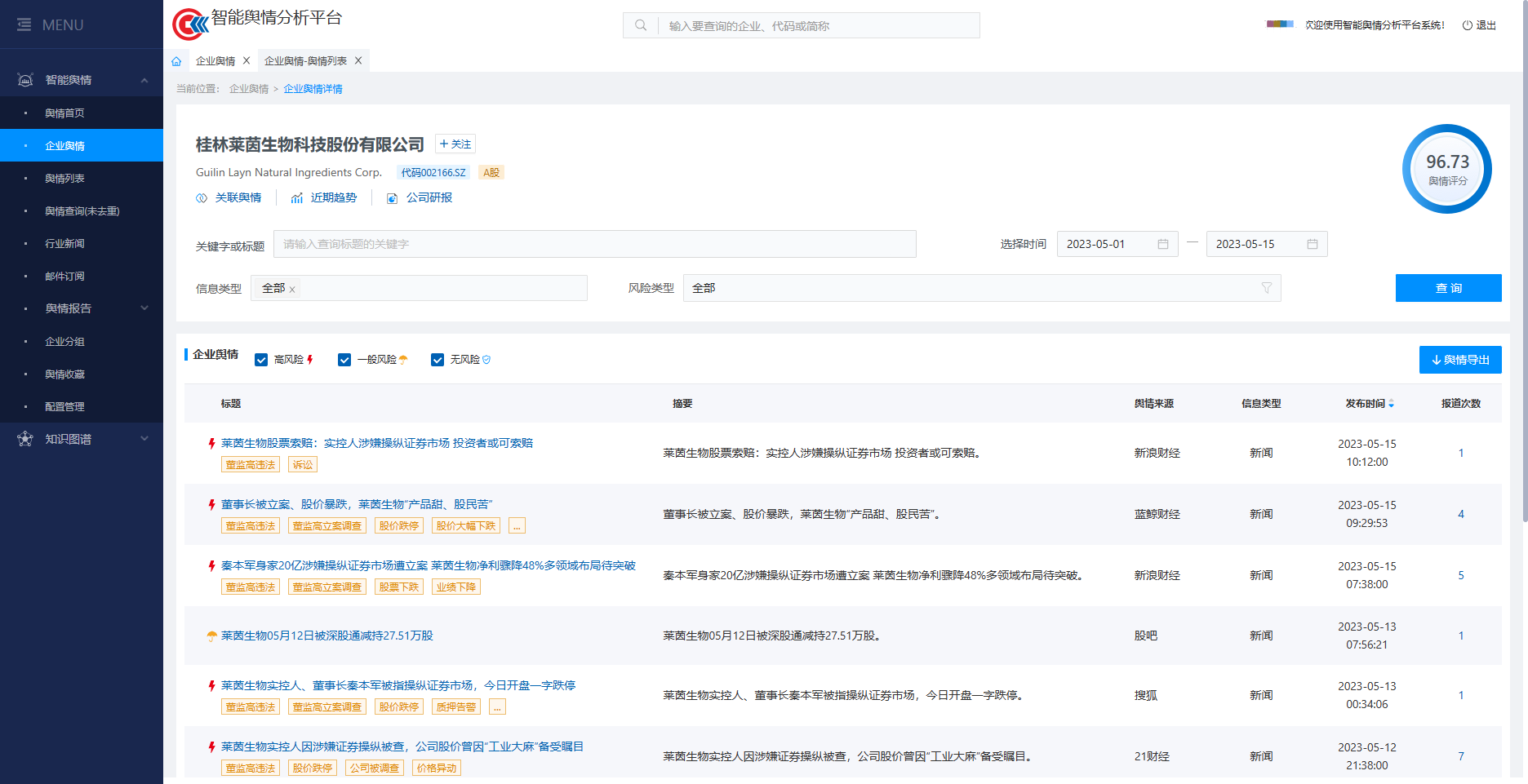Click breadcrumb link 企业舆情
The height and width of the screenshot is (784, 1528).
pos(249,89)
